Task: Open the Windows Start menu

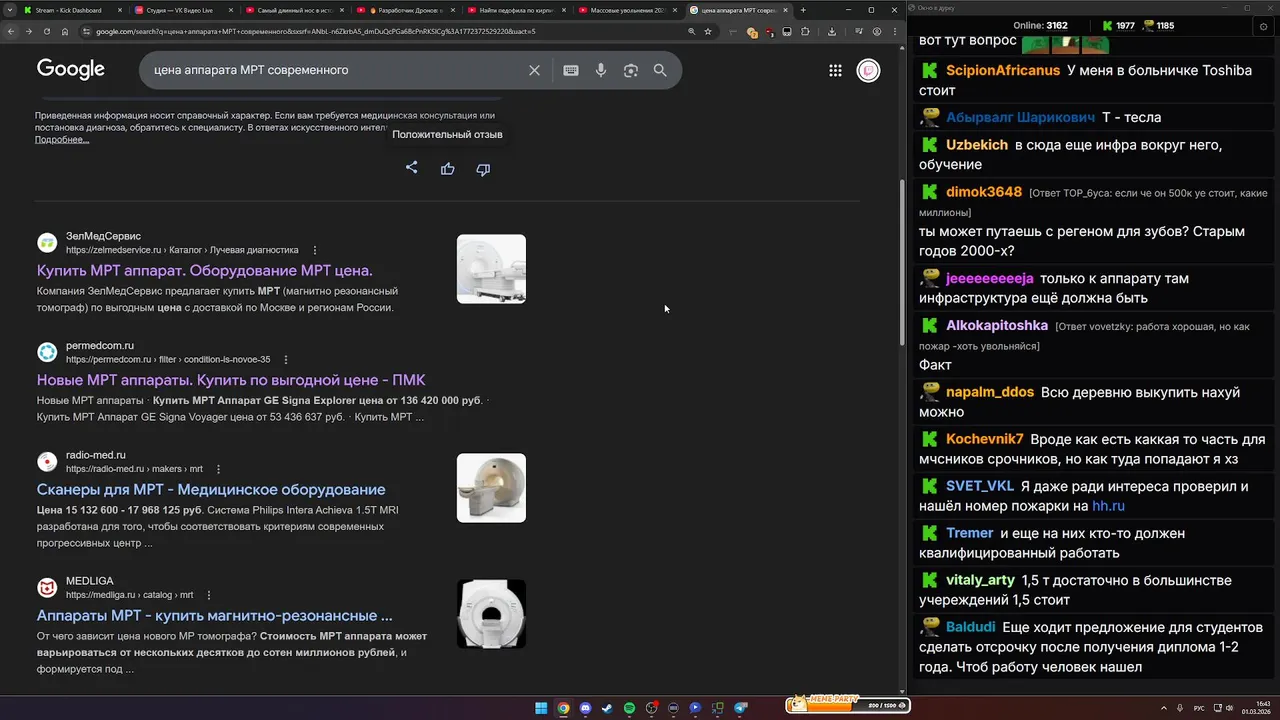Action: (x=541, y=708)
